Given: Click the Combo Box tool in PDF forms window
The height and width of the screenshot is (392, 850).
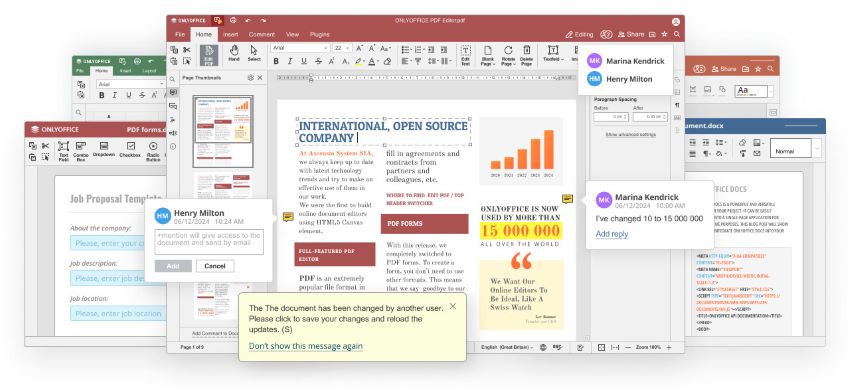Looking at the screenshot, I should [81, 150].
